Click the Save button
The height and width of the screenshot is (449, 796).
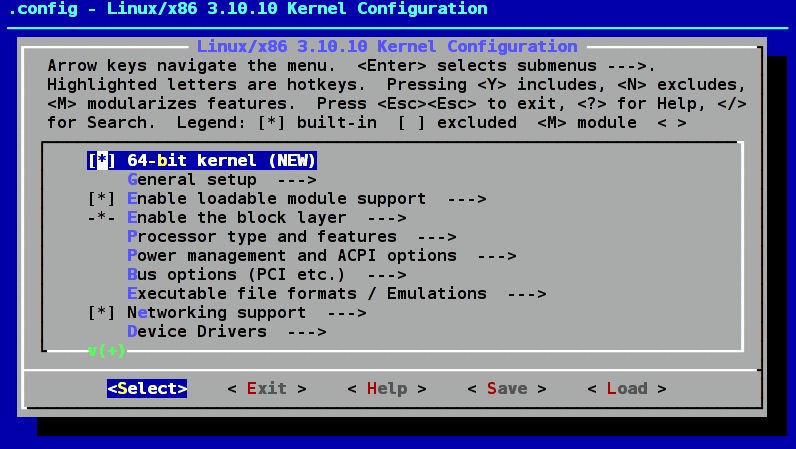point(507,389)
